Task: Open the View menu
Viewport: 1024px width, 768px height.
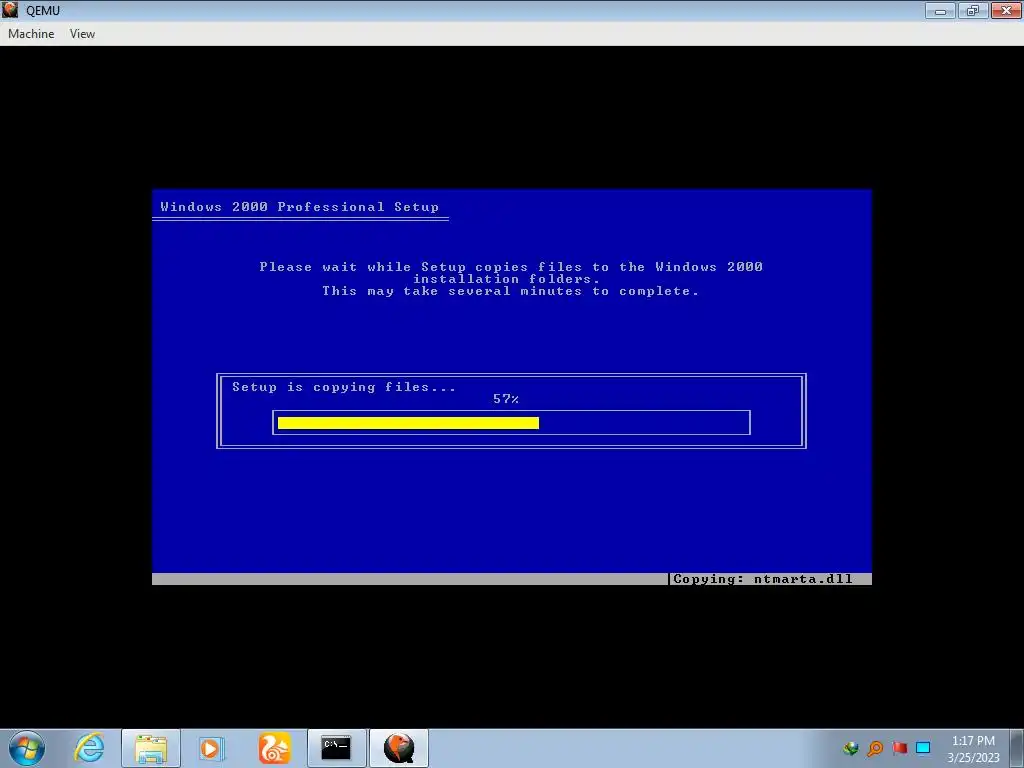Action: click(82, 34)
